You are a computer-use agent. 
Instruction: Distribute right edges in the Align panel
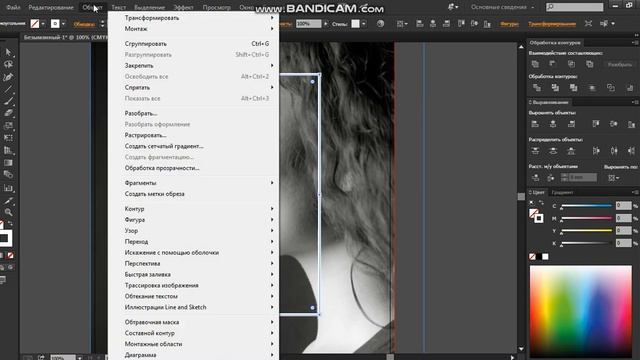[x=631, y=151]
